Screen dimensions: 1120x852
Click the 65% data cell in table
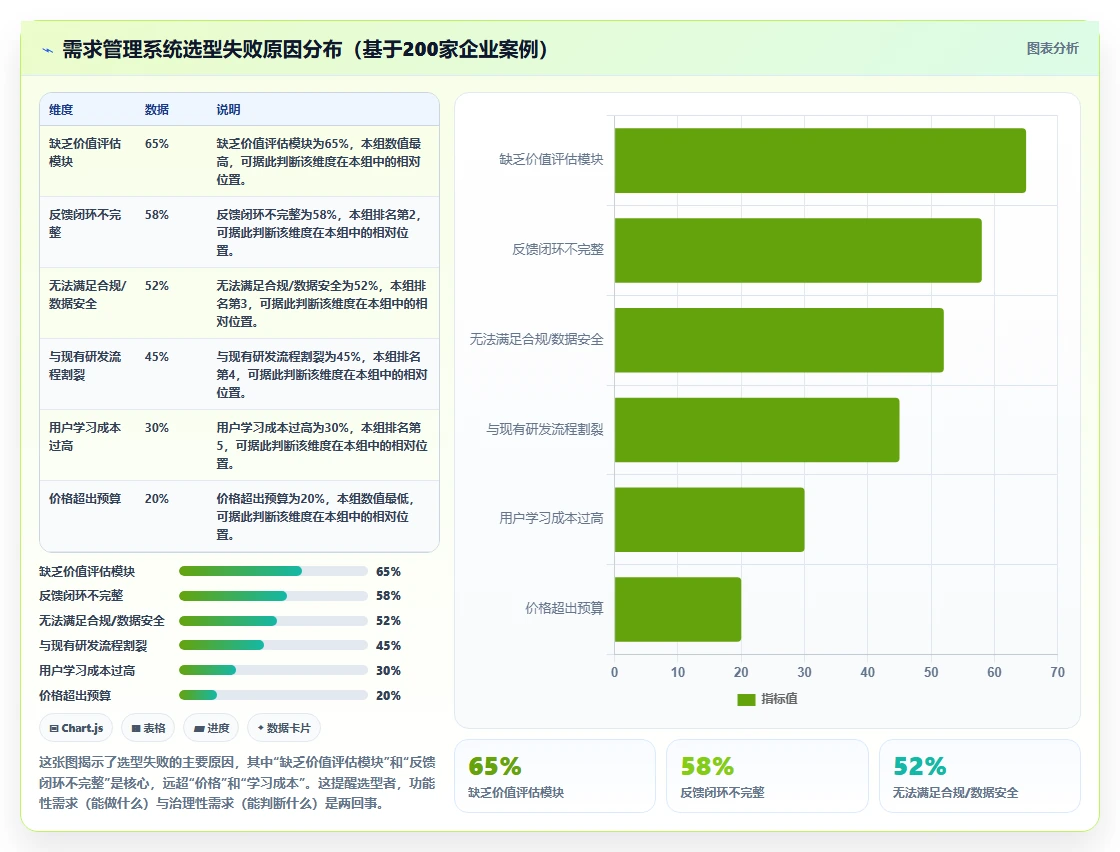coord(156,144)
